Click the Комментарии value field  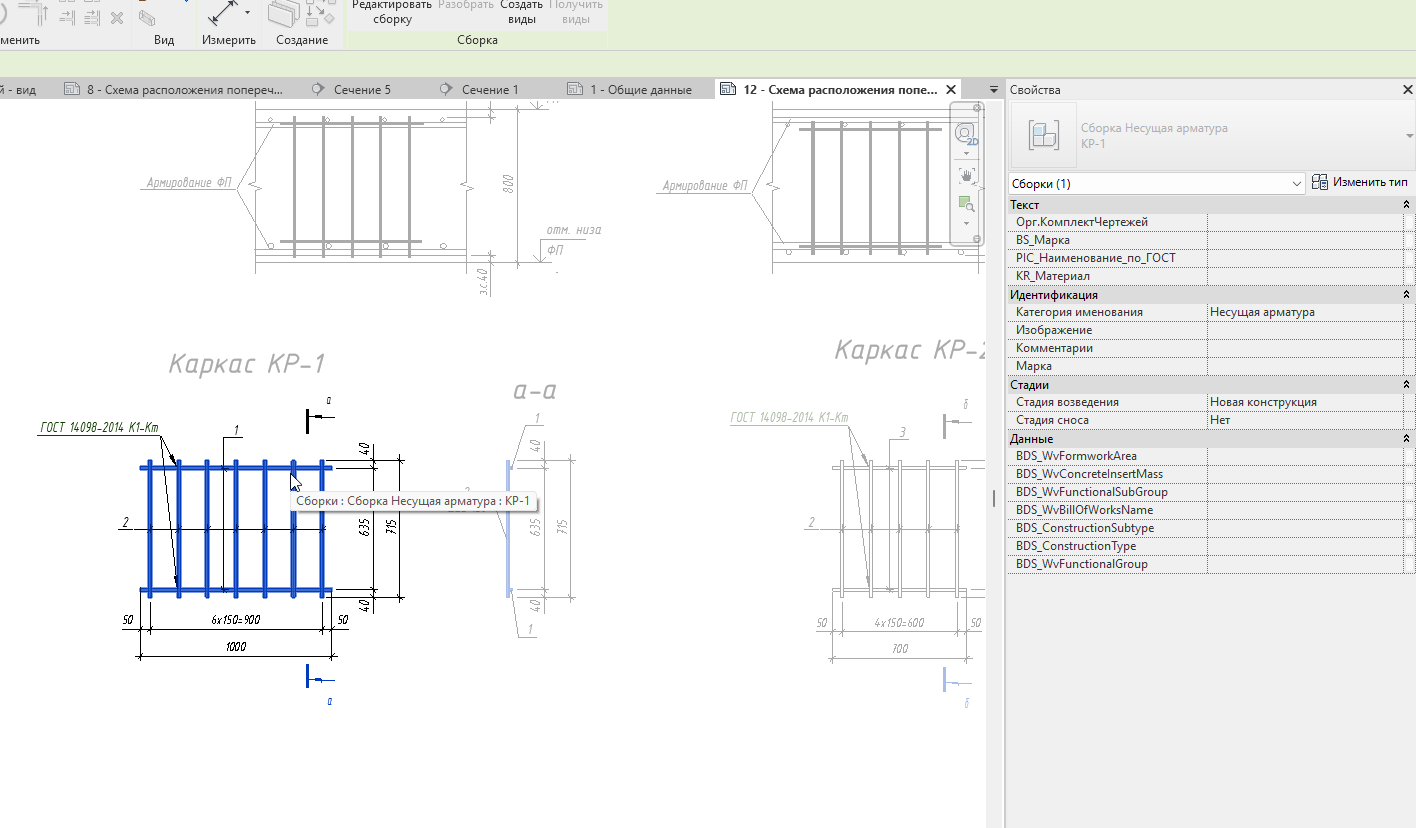pyautogui.click(x=1304, y=348)
